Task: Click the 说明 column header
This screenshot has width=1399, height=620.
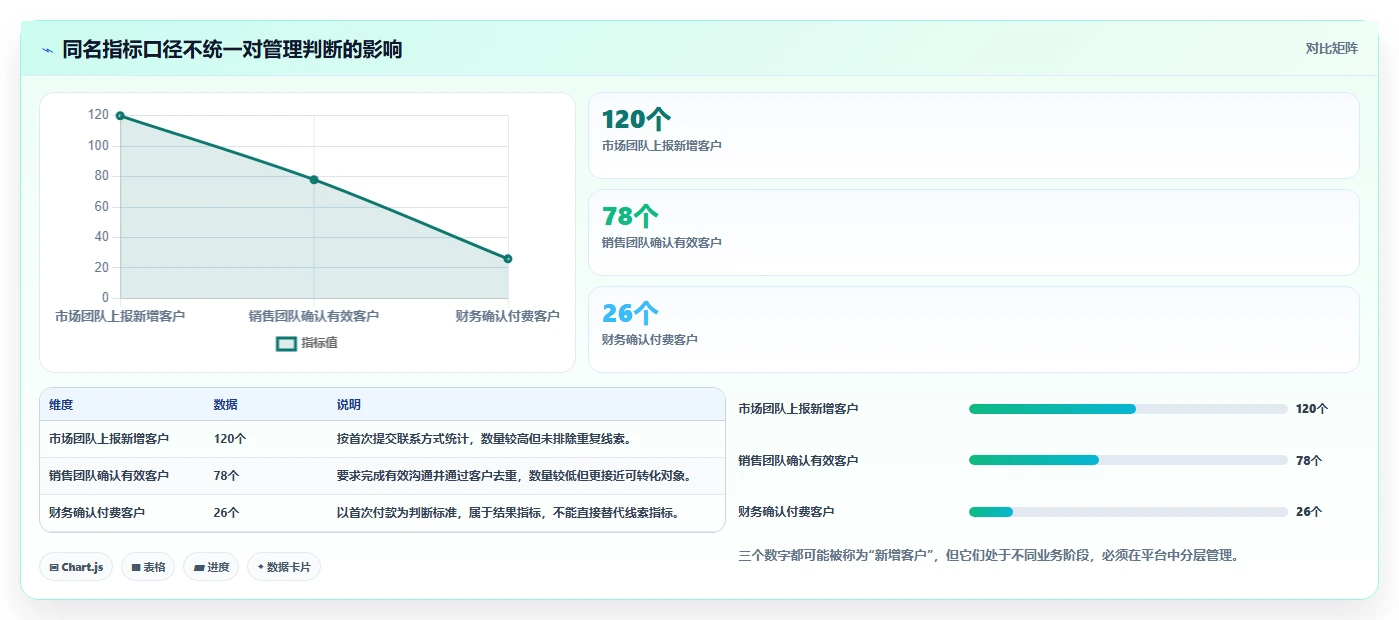Action: coord(349,405)
